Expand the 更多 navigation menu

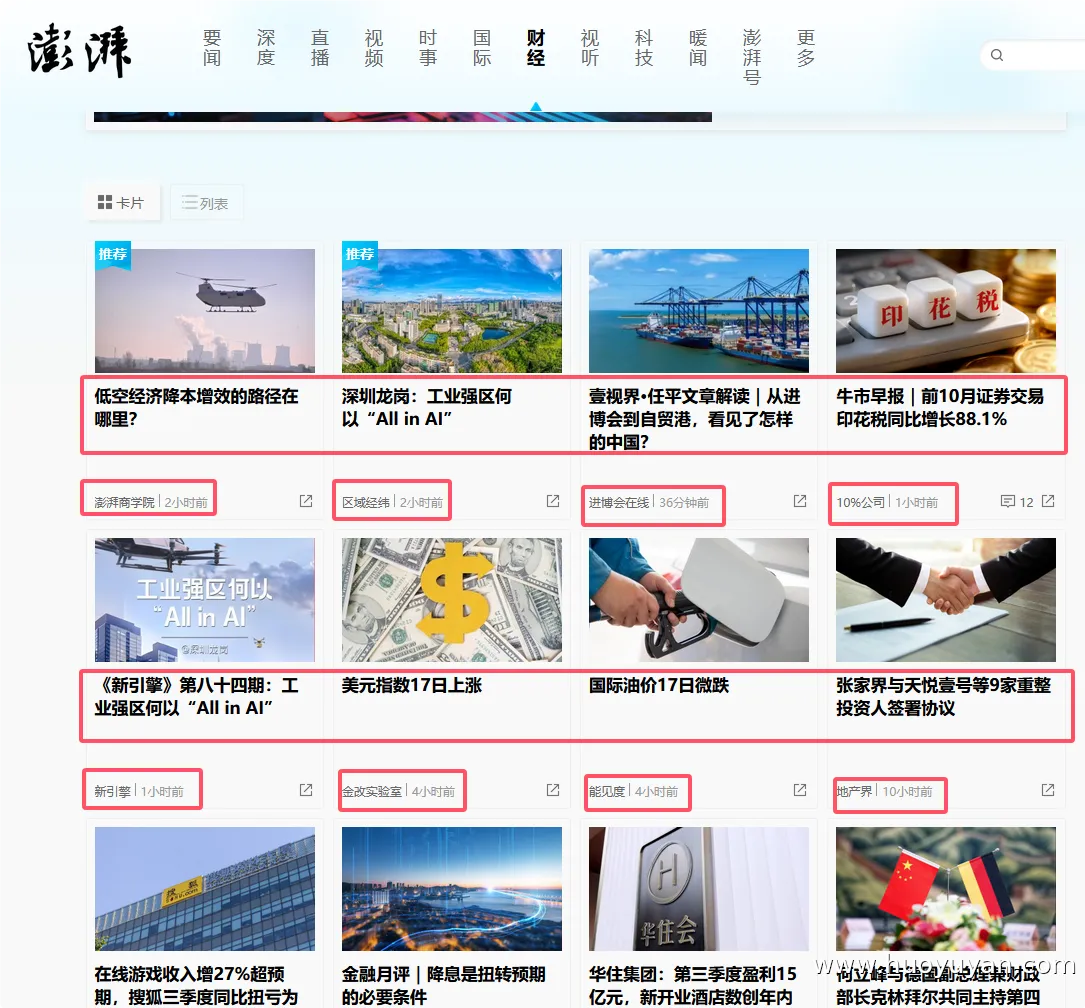click(806, 50)
